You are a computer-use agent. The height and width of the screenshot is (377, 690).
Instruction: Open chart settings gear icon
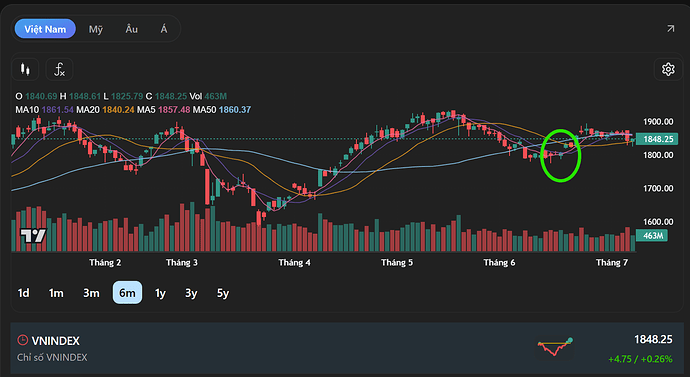click(x=668, y=69)
